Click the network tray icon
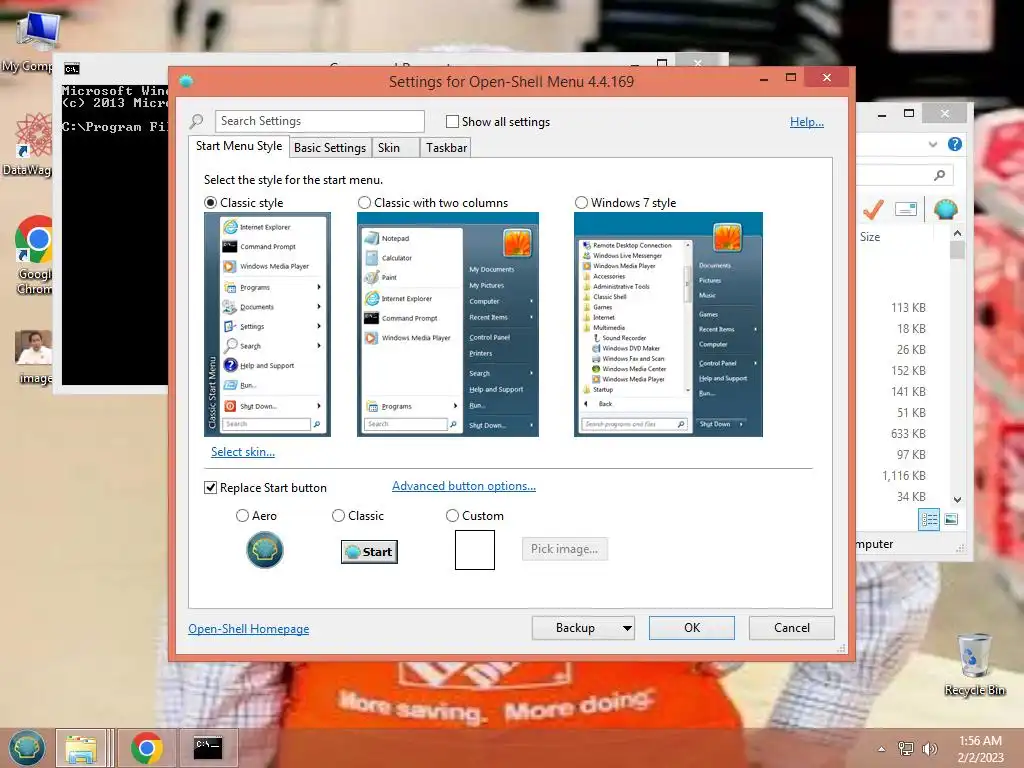This screenshot has height=768, width=1024. (906, 749)
